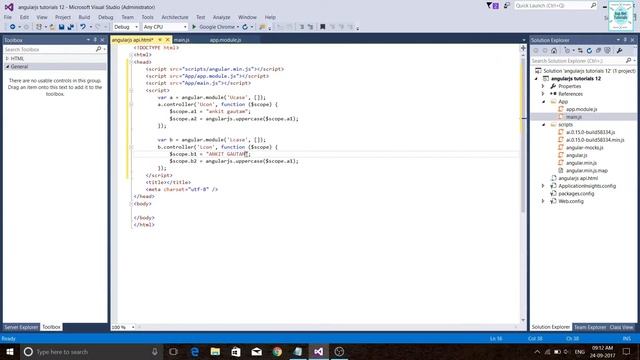Open the Google Chrome browser target dropdown
The width and height of the screenshot is (640, 360).
238,27
